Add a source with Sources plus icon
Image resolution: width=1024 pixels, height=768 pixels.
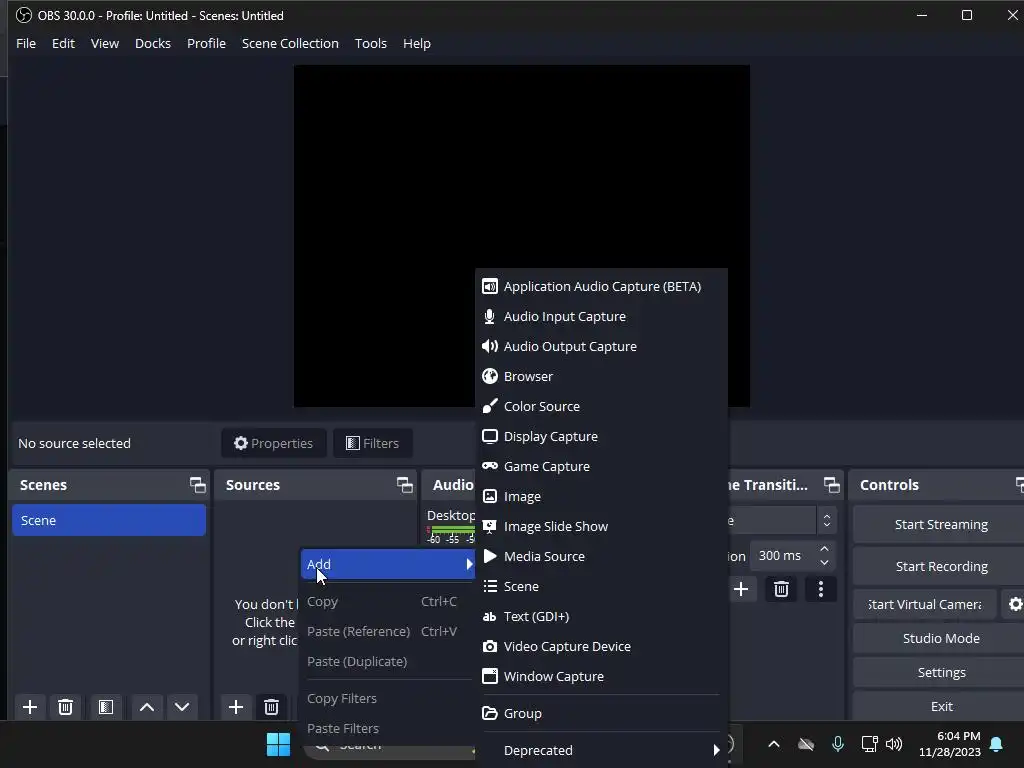coord(236,707)
